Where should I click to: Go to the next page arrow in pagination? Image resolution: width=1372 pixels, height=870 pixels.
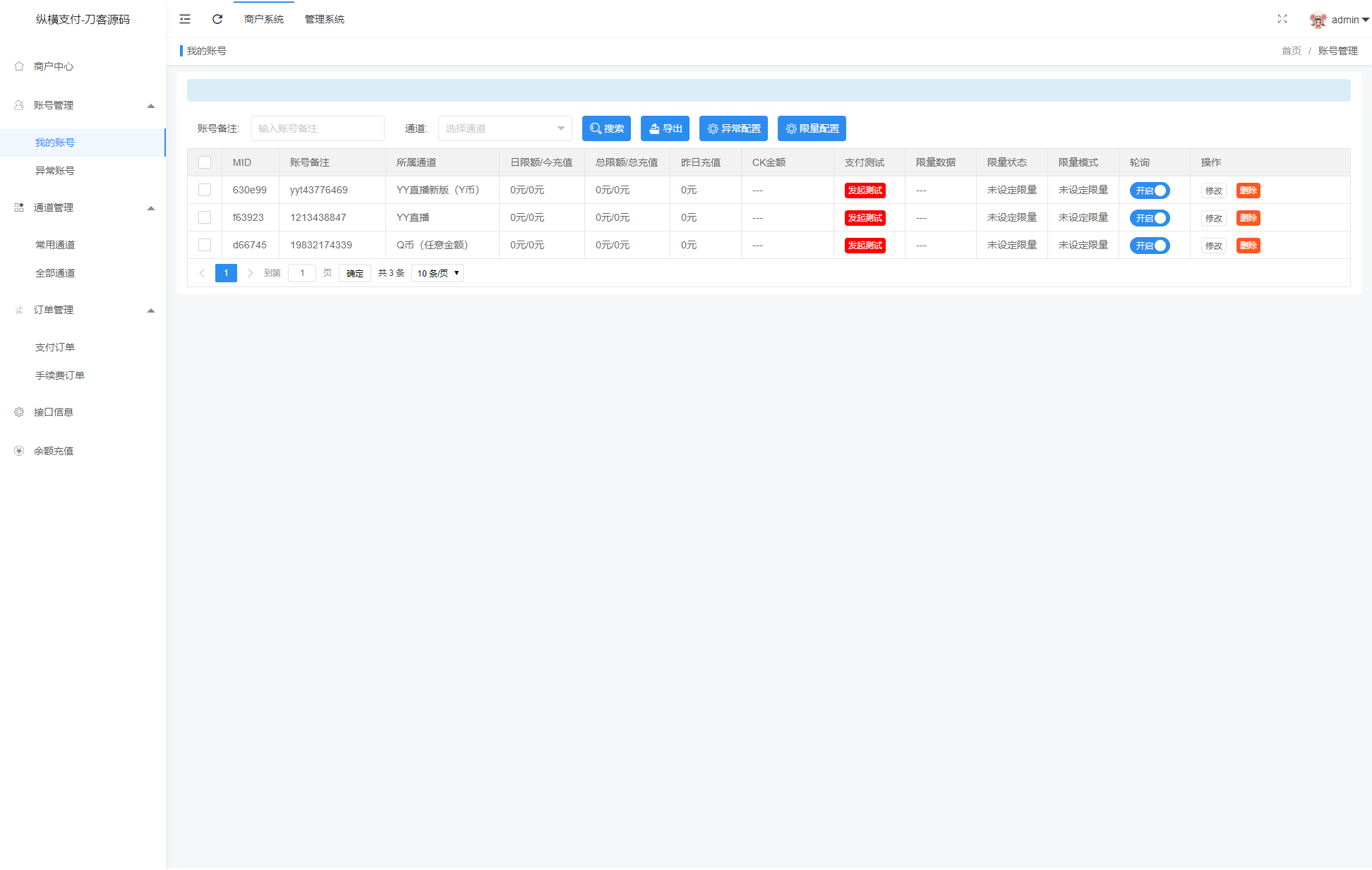[250, 273]
